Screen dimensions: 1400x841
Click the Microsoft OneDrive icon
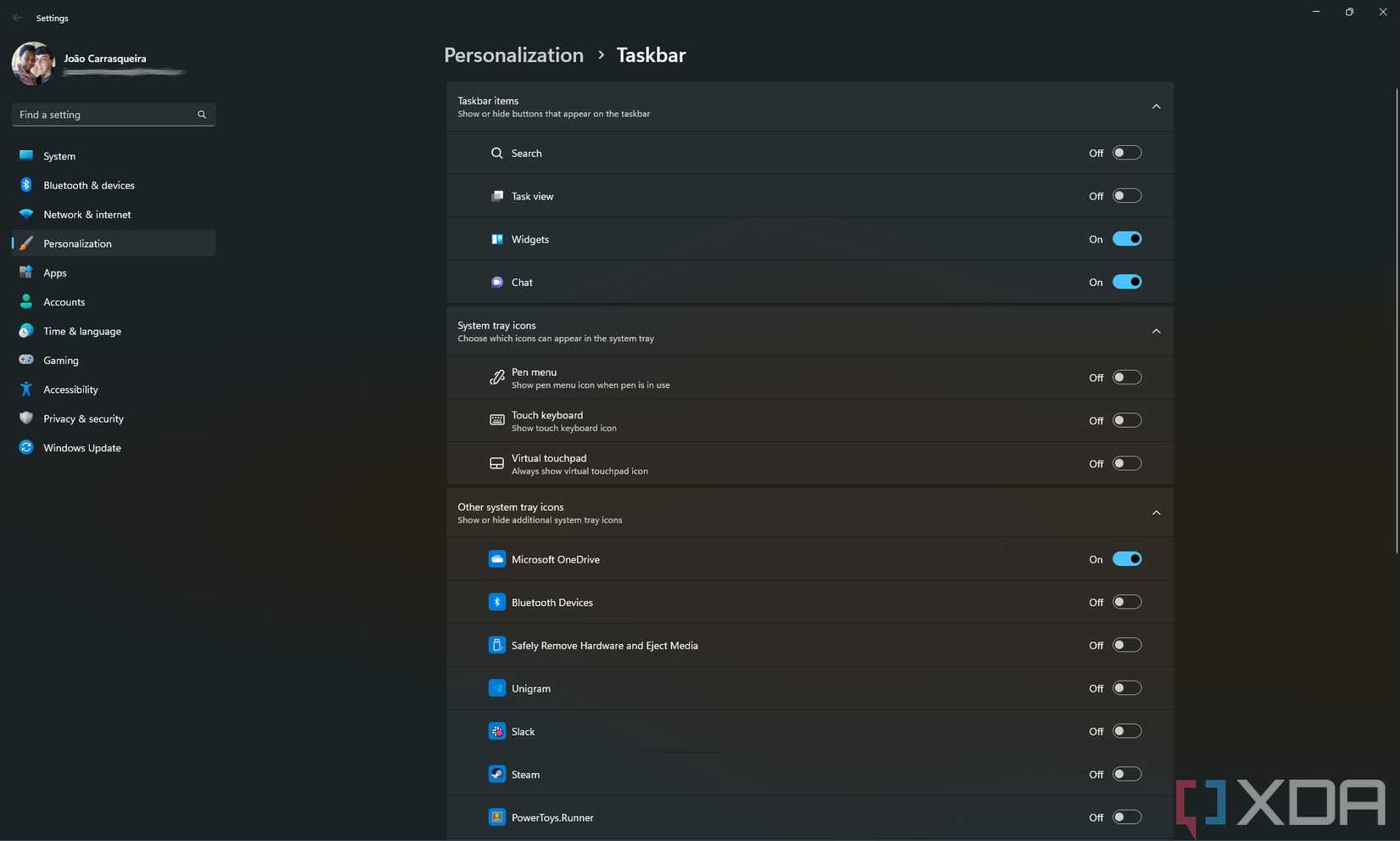[x=496, y=559]
